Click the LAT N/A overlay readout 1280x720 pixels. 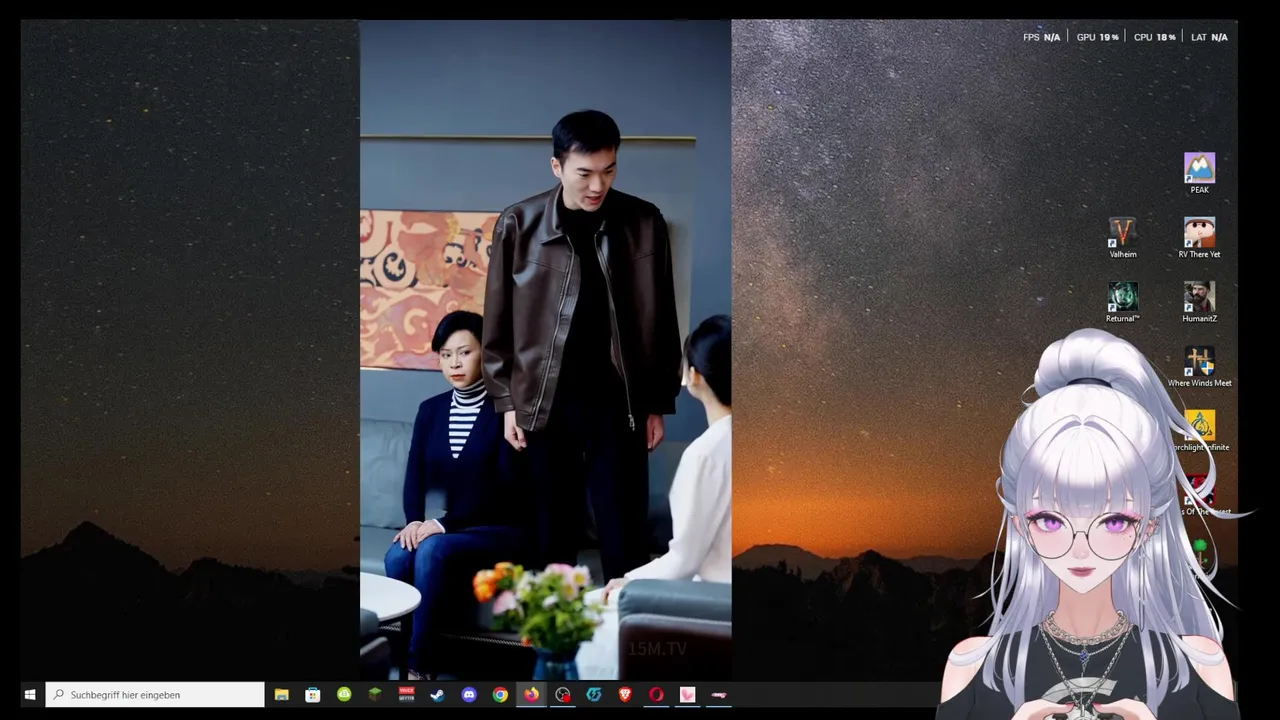1209,37
